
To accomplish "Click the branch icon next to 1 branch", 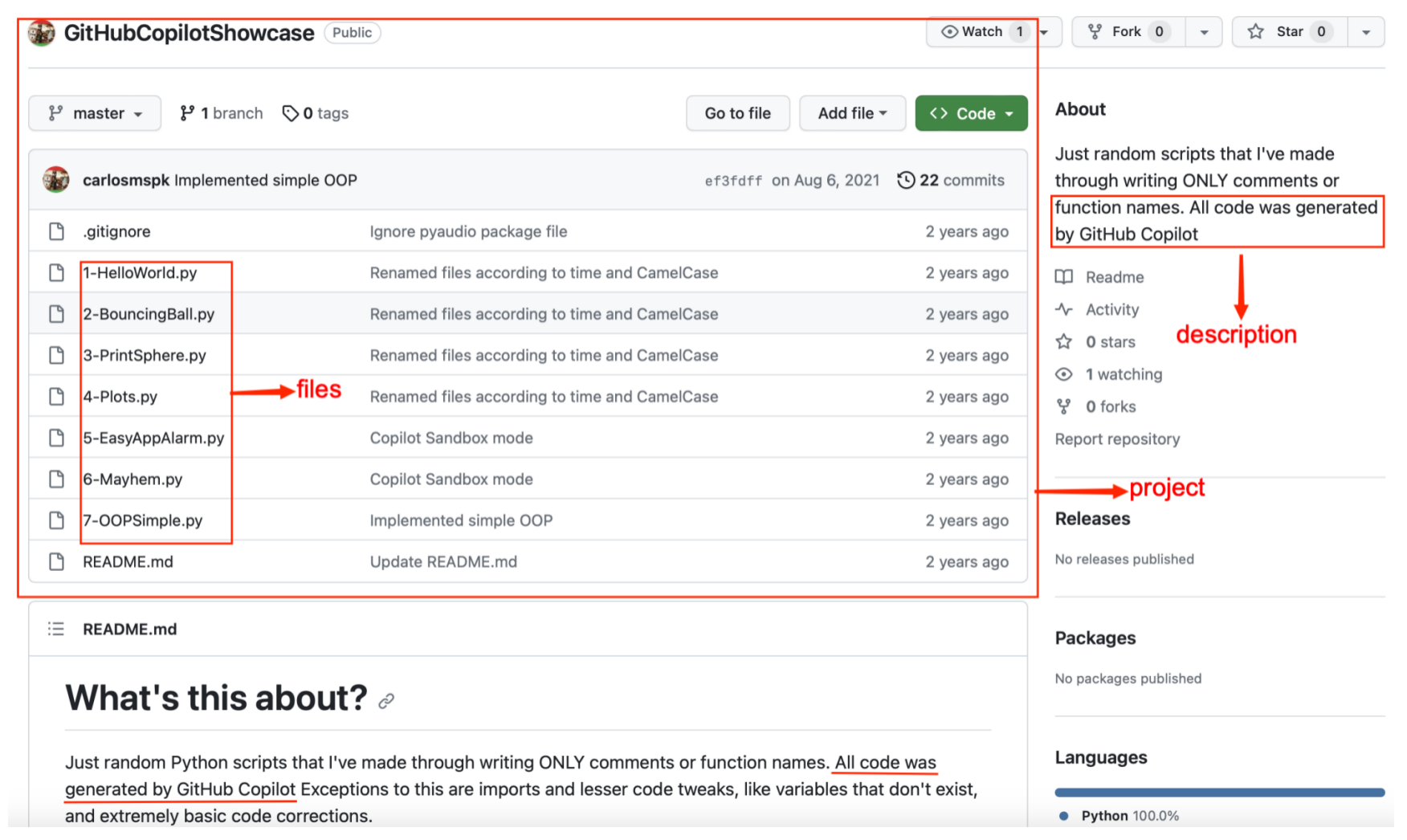I will 187,113.
